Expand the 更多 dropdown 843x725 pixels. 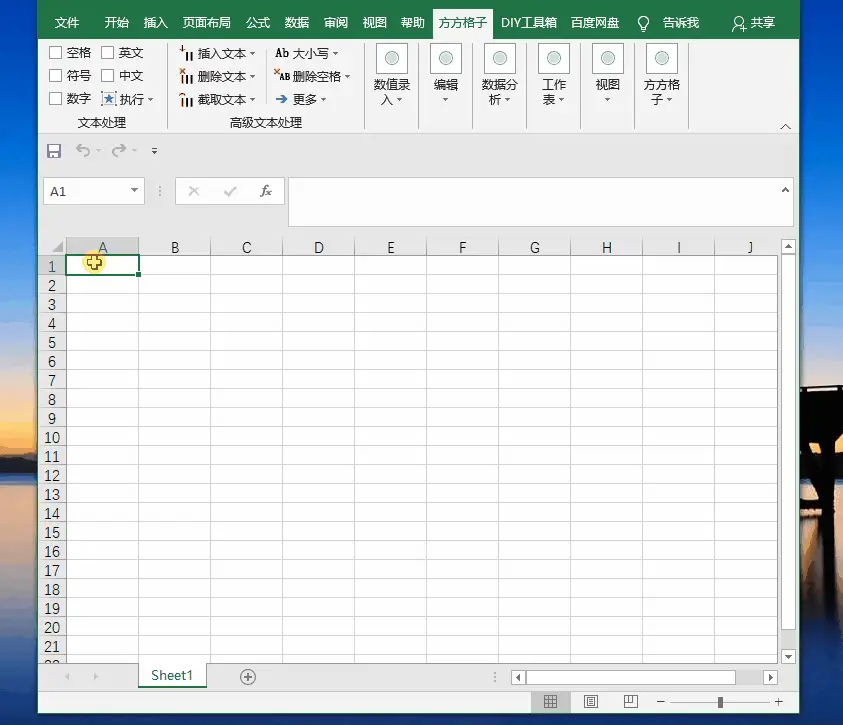(307, 99)
